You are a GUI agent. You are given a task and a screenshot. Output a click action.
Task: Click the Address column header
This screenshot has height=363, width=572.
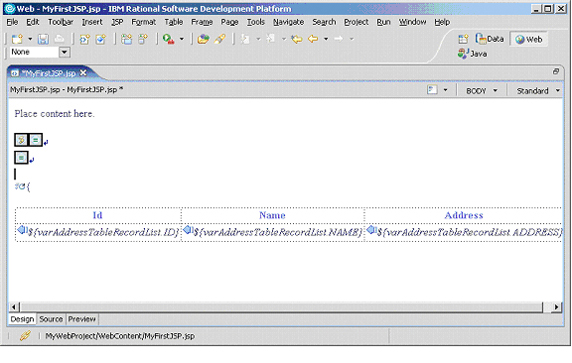point(464,215)
